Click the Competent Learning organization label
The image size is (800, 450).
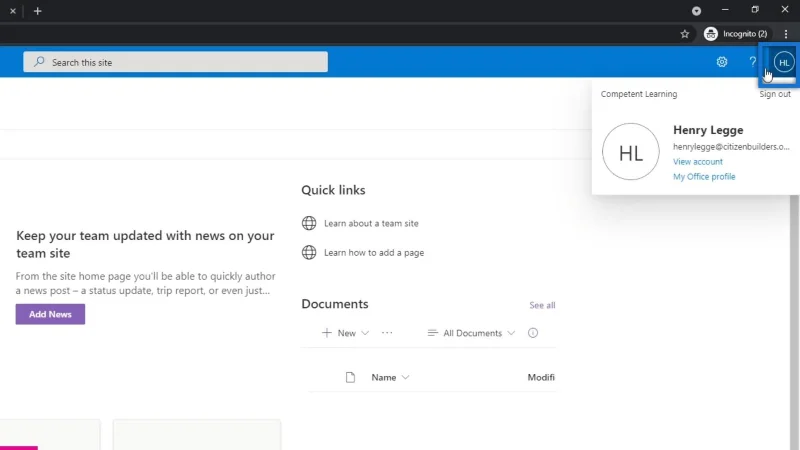click(639, 94)
